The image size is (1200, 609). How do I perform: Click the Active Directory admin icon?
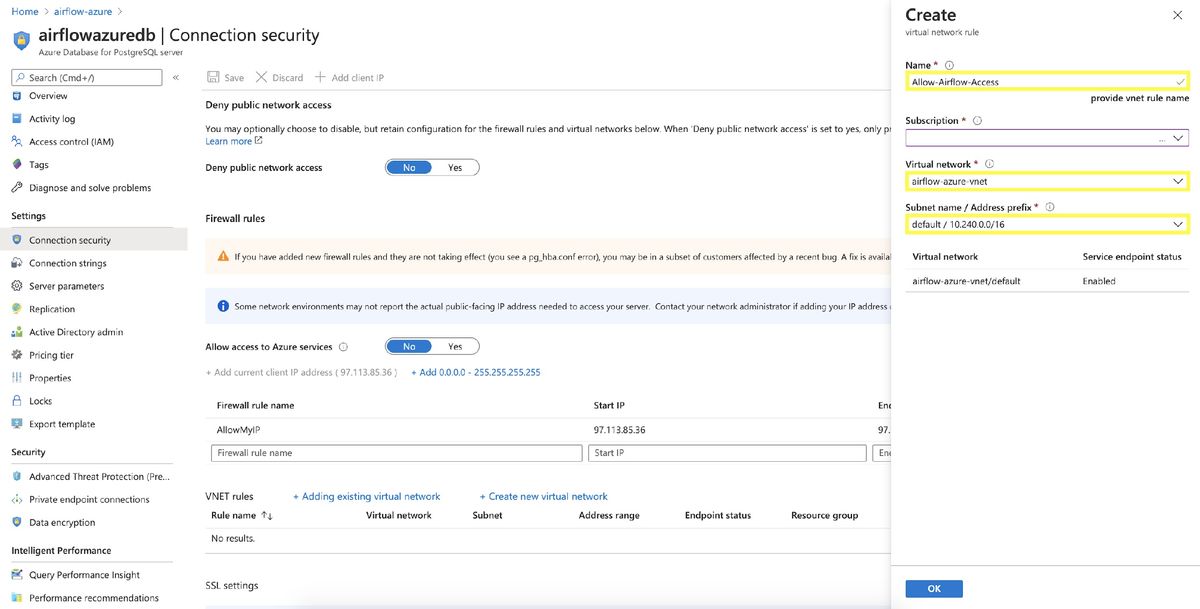[17, 332]
